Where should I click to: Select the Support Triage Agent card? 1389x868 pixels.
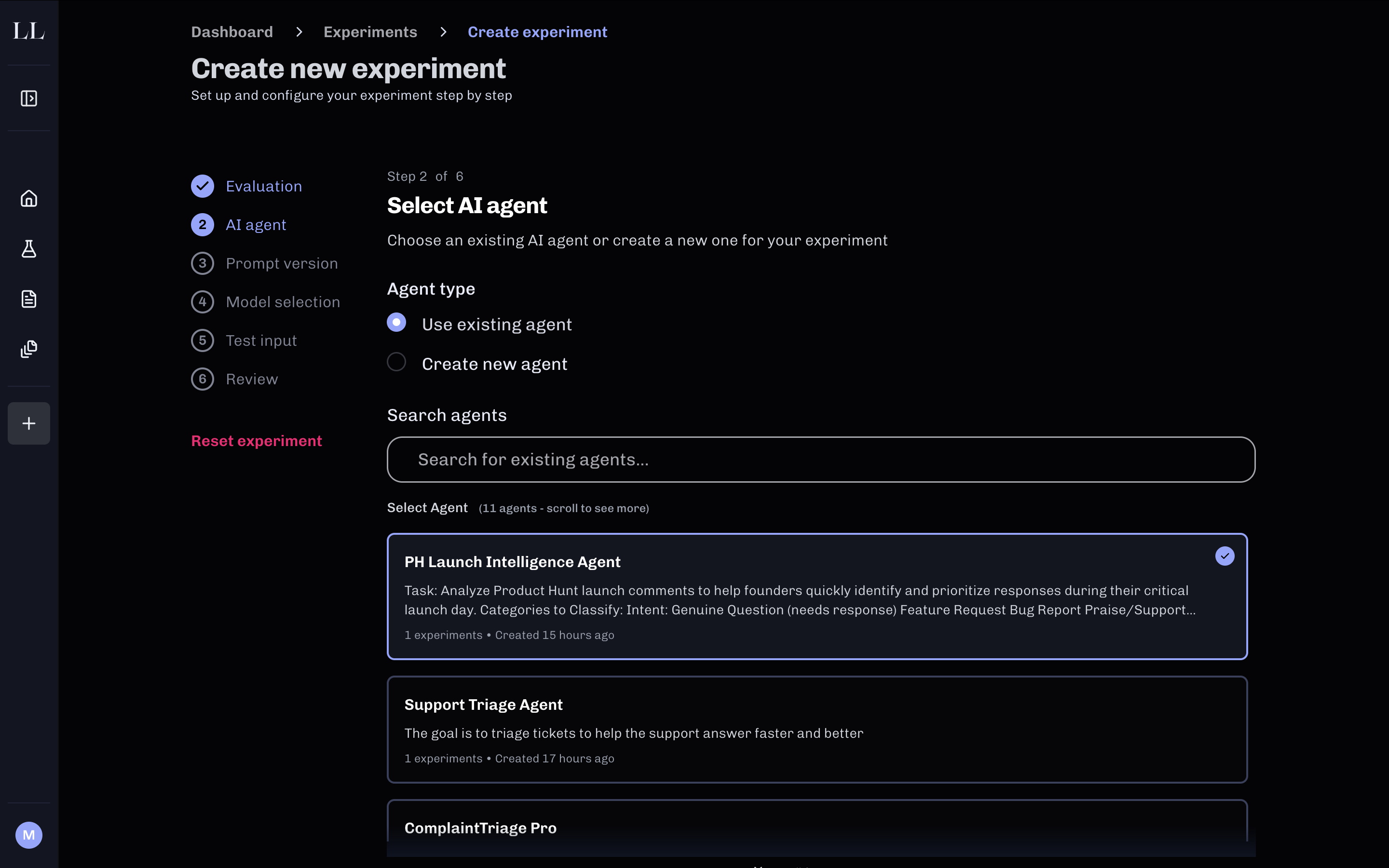pyautogui.click(x=817, y=729)
